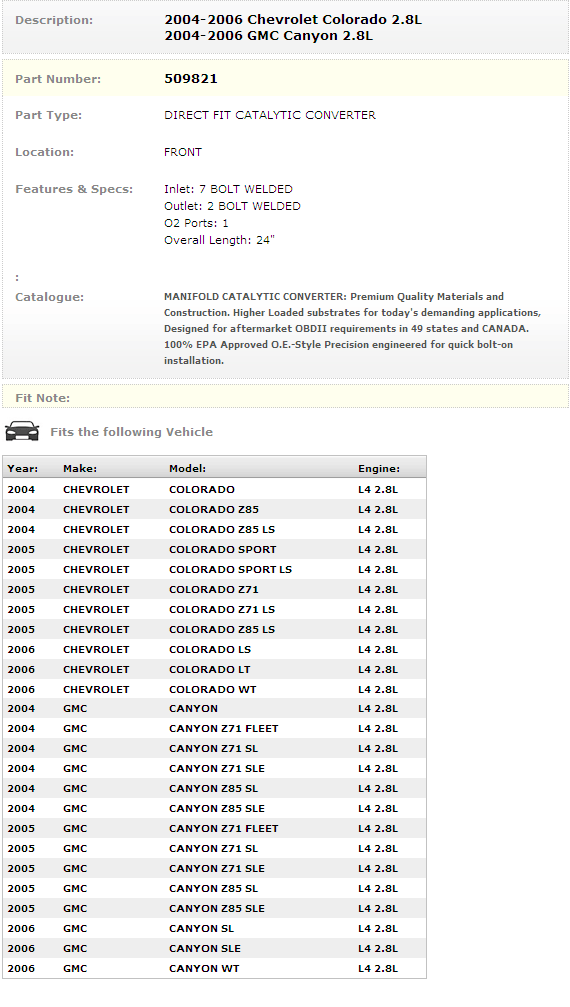Click the Catalogue description paragraph
The height and width of the screenshot is (1007, 570).
352,328
